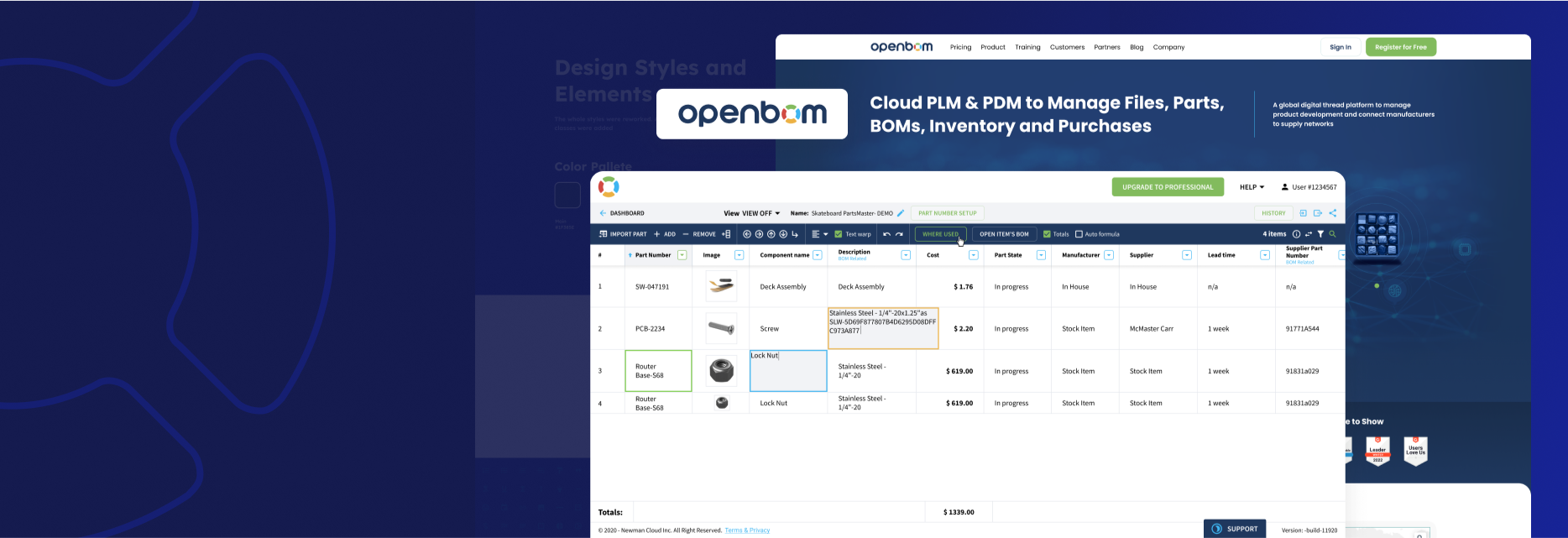Image resolution: width=1568 pixels, height=538 pixels.
Task: Open the View VIEW OFF dropdown
Action: coord(752,213)
